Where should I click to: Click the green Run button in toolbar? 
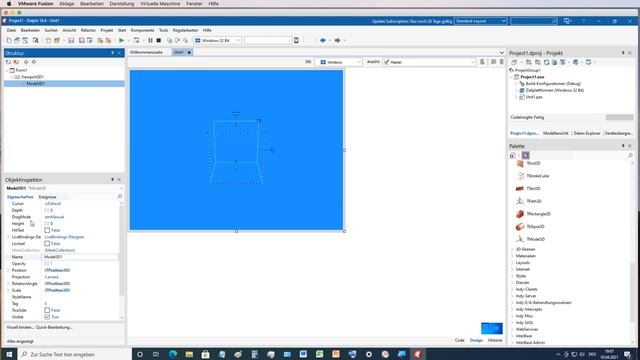pos(121,40)
